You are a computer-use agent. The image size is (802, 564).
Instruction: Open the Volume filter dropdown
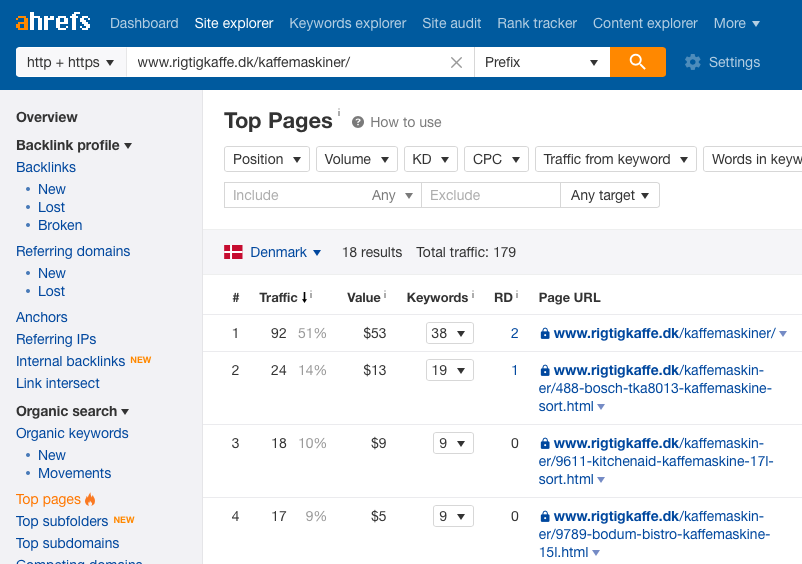[357, 159]
